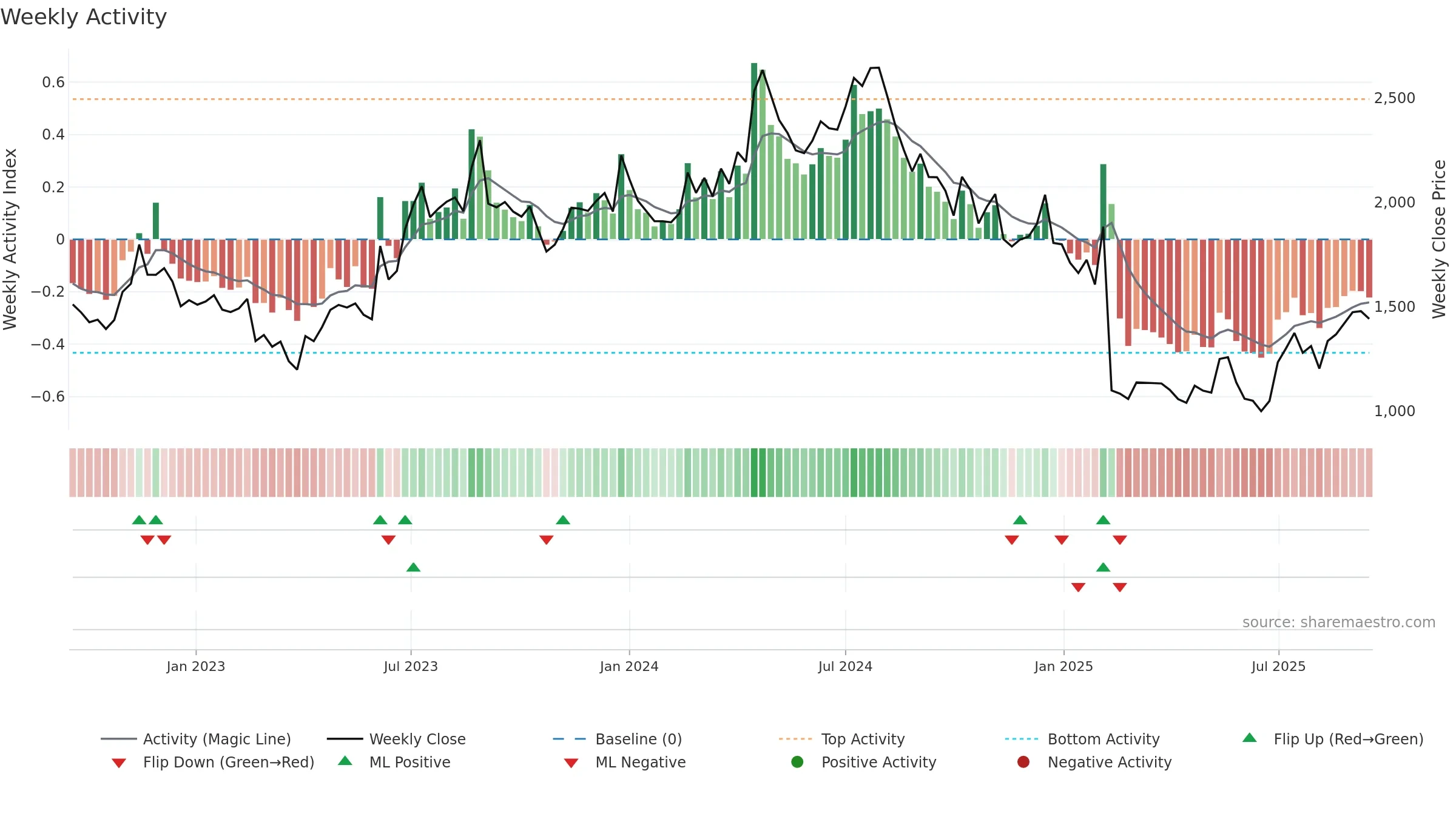The width and height of the screenshot is (1456, 819).
Task: Click the orange dotted Top Activity legend swatch
Action: [x=795, y=739]
